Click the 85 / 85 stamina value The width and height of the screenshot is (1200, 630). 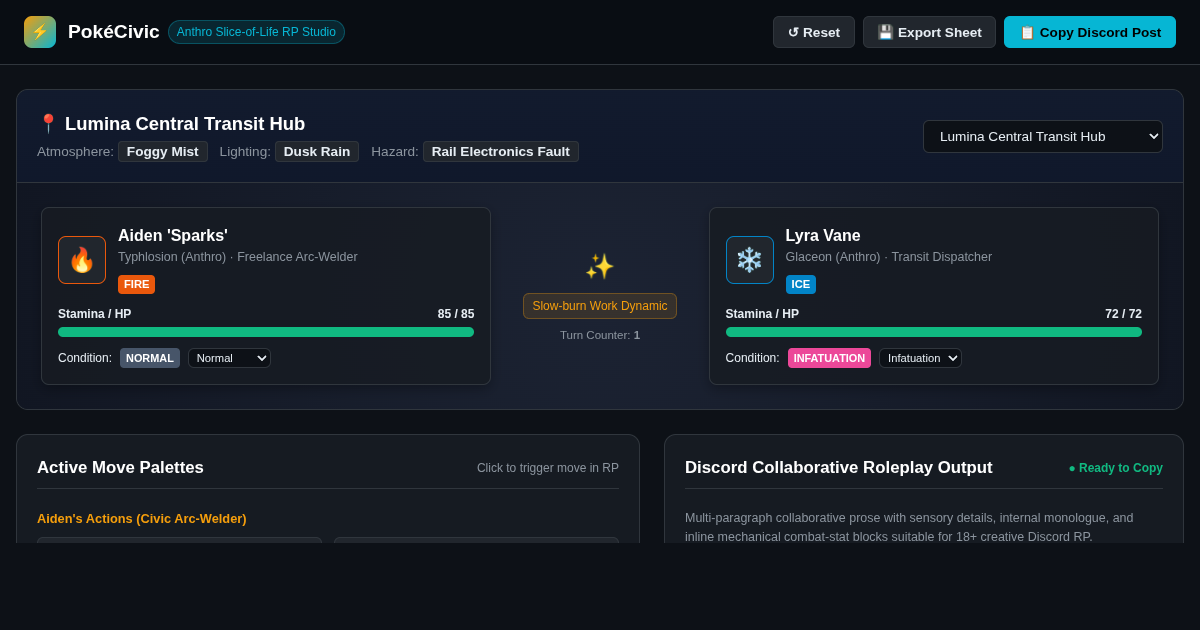(456, 314)
